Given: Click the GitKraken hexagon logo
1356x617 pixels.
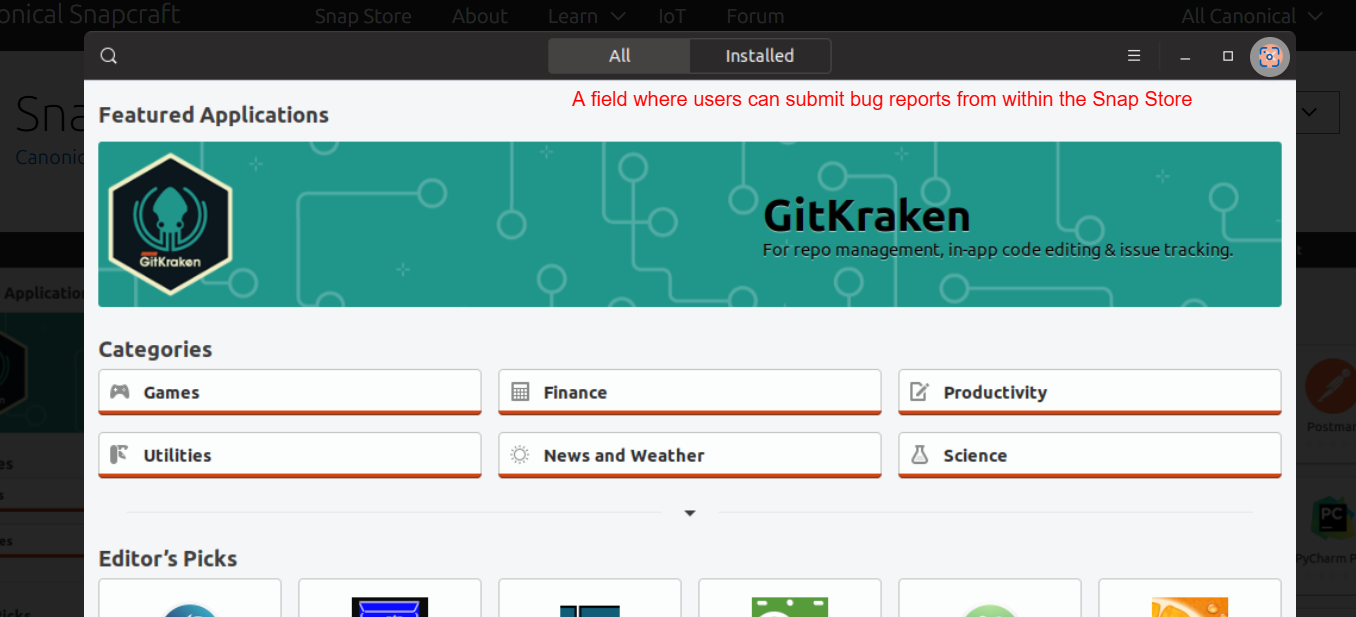Looking at the screenshot, I should point(170,224).
